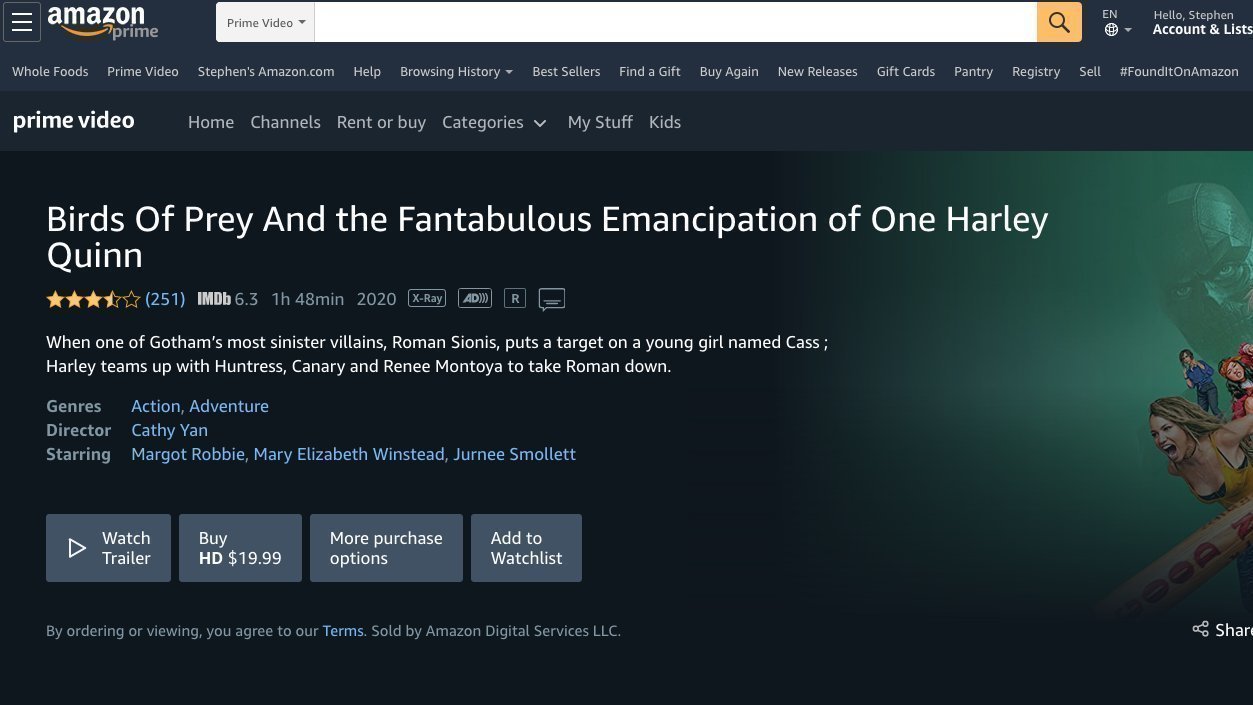Switch to the Kids section
This screenshot has height=705, width=1253.
664,121
